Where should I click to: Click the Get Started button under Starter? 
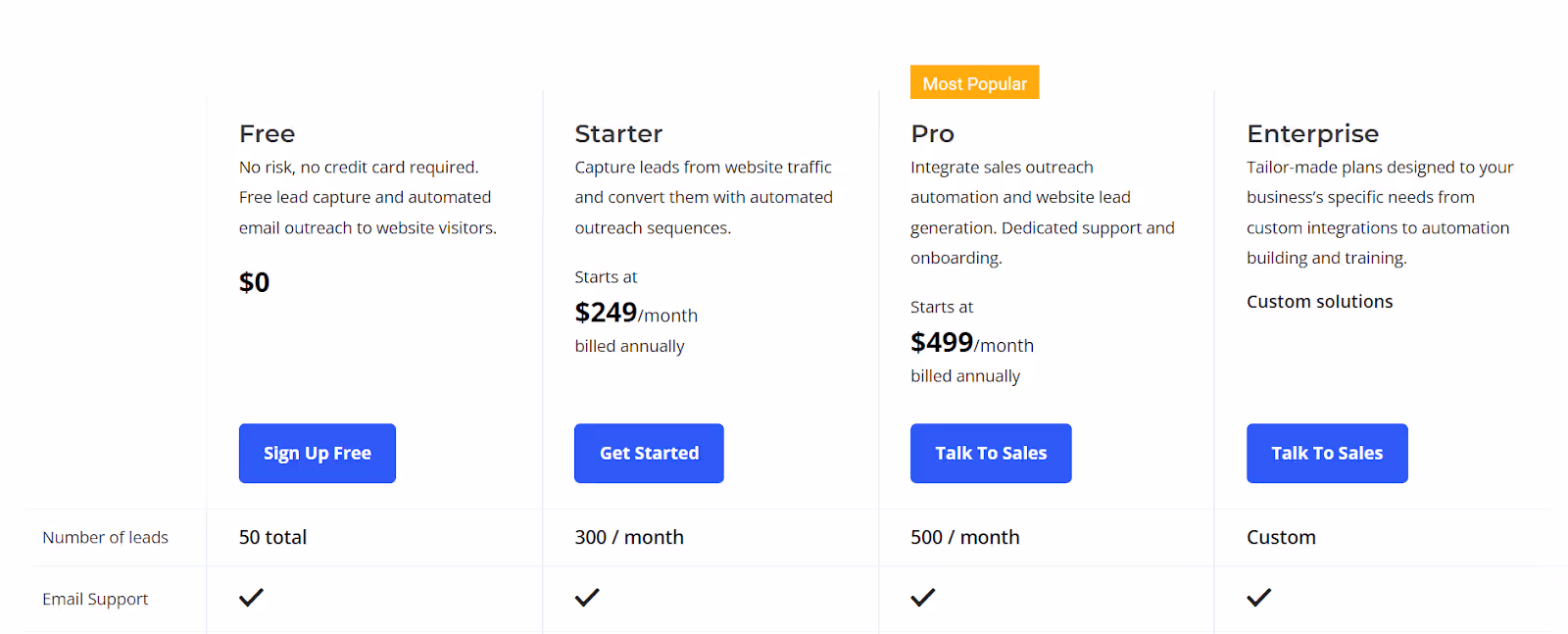click(649, 453)
